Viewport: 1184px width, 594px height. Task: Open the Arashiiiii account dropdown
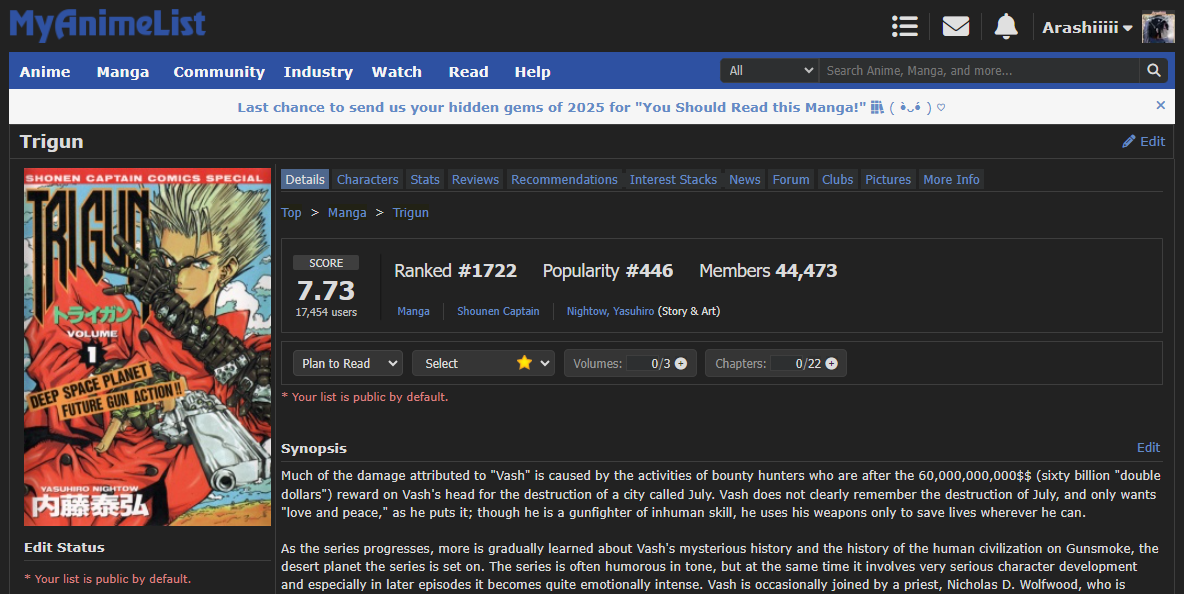[x=1087, y=28]
